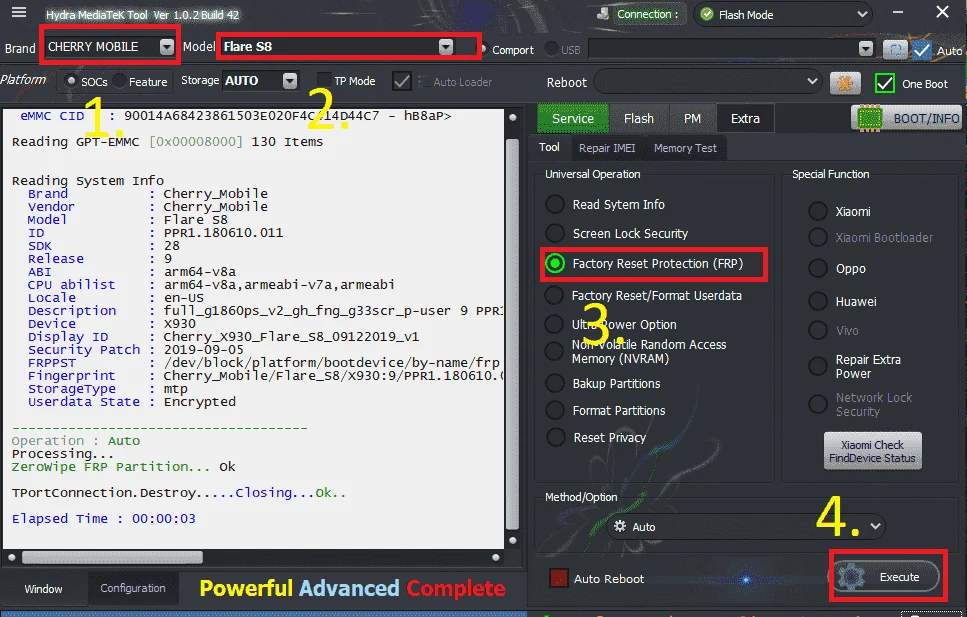Click the gear icon in Method/Option
The width and height of the screenshot is (967, 617).
(620, 526)
